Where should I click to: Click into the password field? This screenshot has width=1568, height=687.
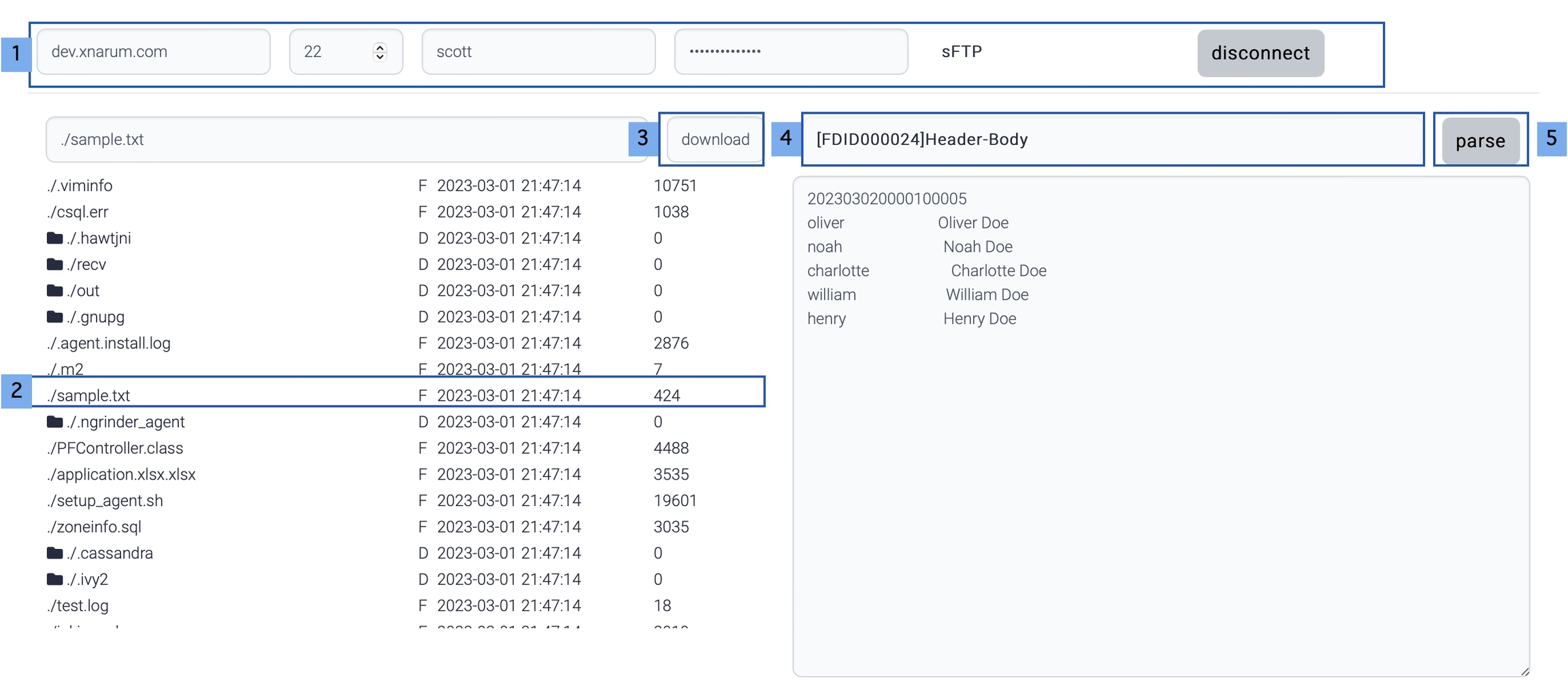pos(790,52)
